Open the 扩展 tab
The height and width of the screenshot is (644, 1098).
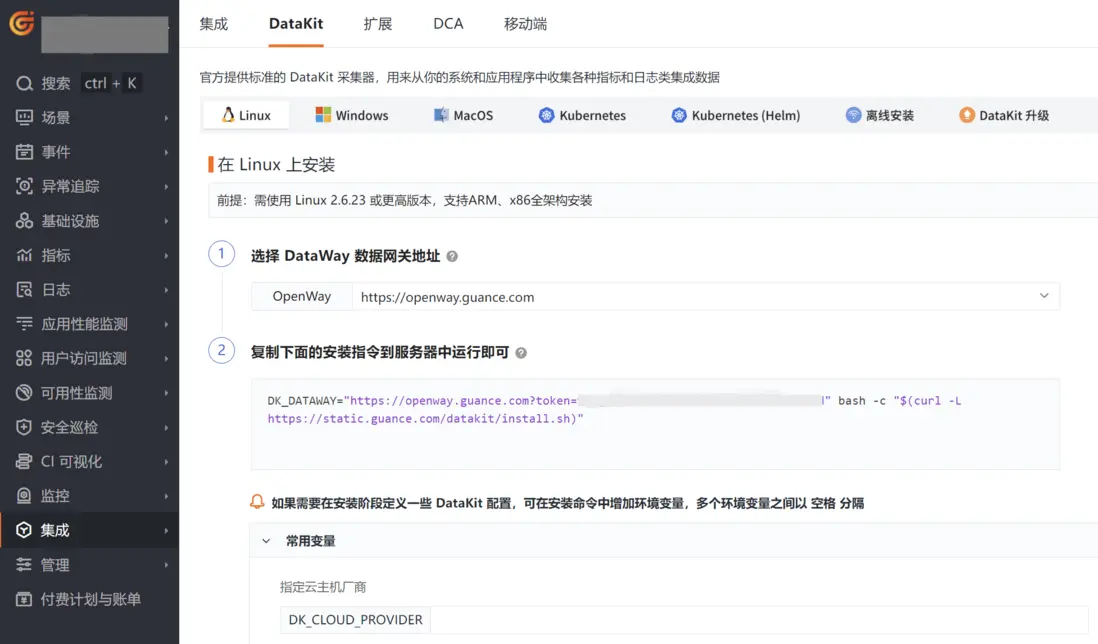click(x=377, y=24)
